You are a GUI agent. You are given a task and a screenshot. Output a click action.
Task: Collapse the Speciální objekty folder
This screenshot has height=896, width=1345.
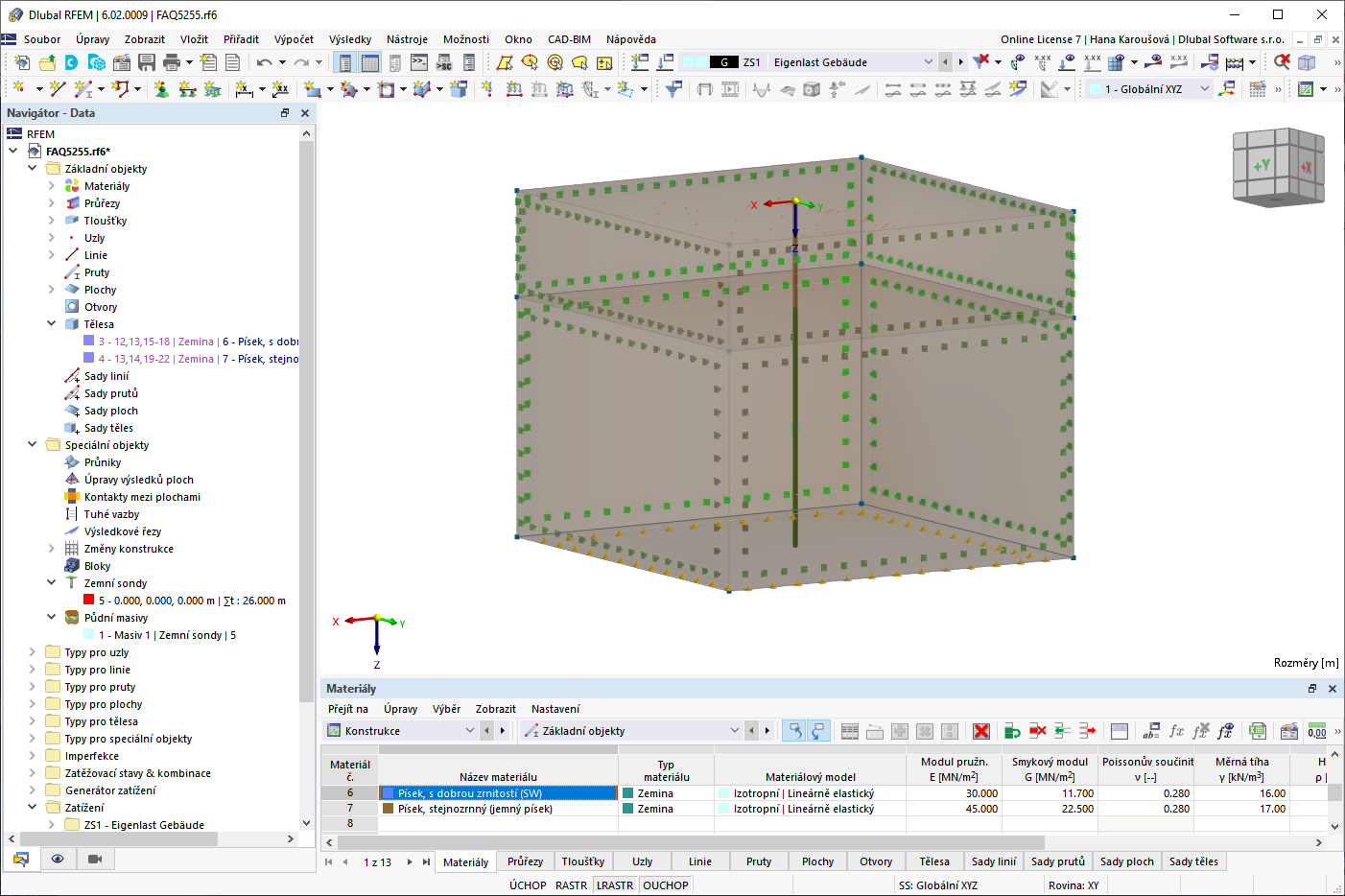33,445
